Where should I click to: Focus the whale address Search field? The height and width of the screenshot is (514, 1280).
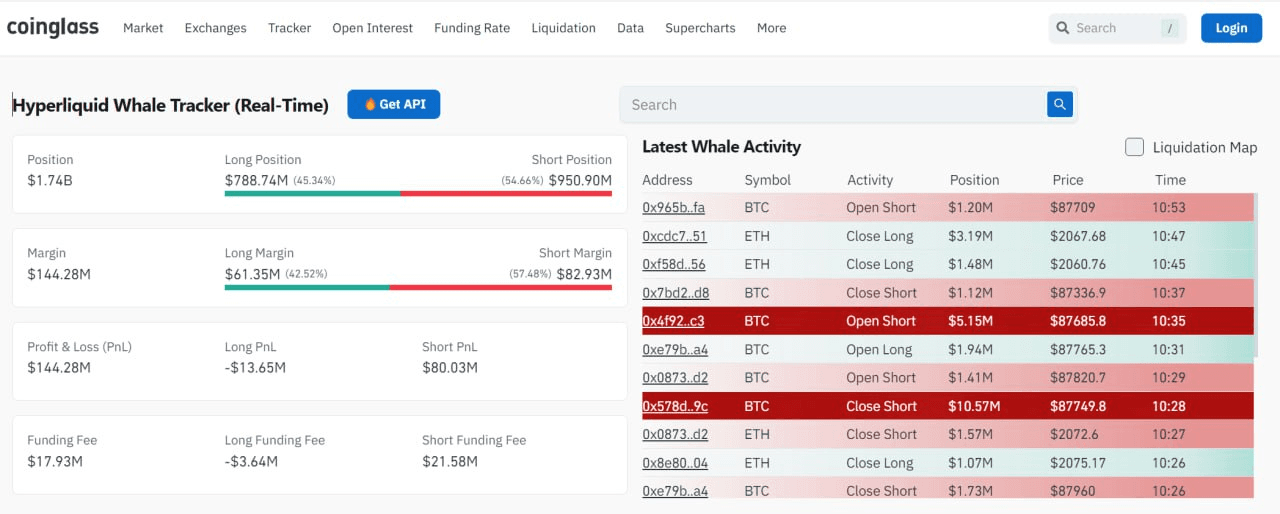point(833,104)
